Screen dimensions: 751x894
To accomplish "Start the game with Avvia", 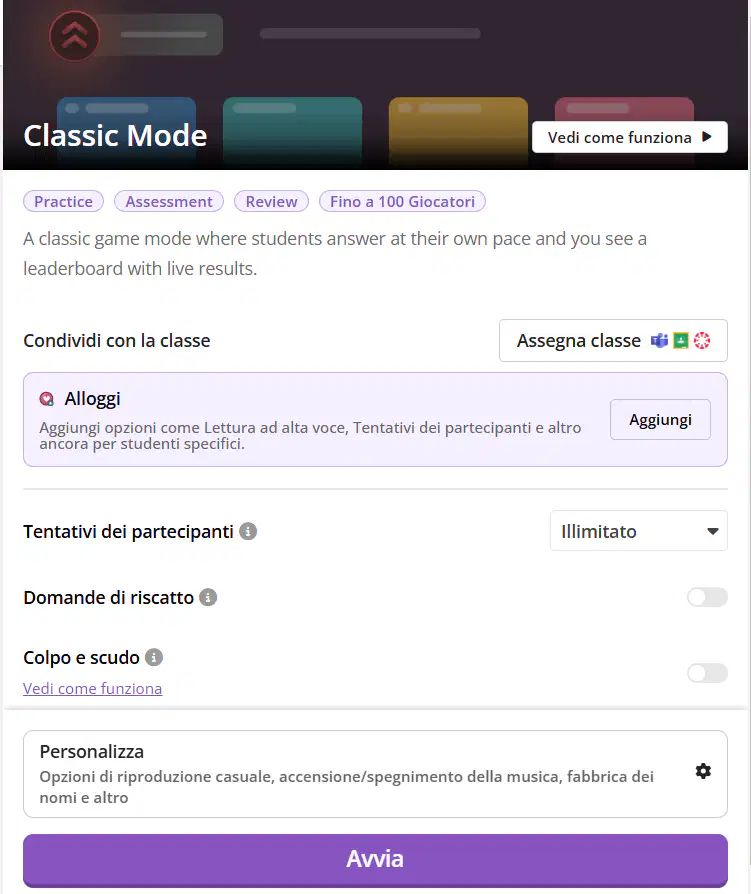I will (375, 860).
